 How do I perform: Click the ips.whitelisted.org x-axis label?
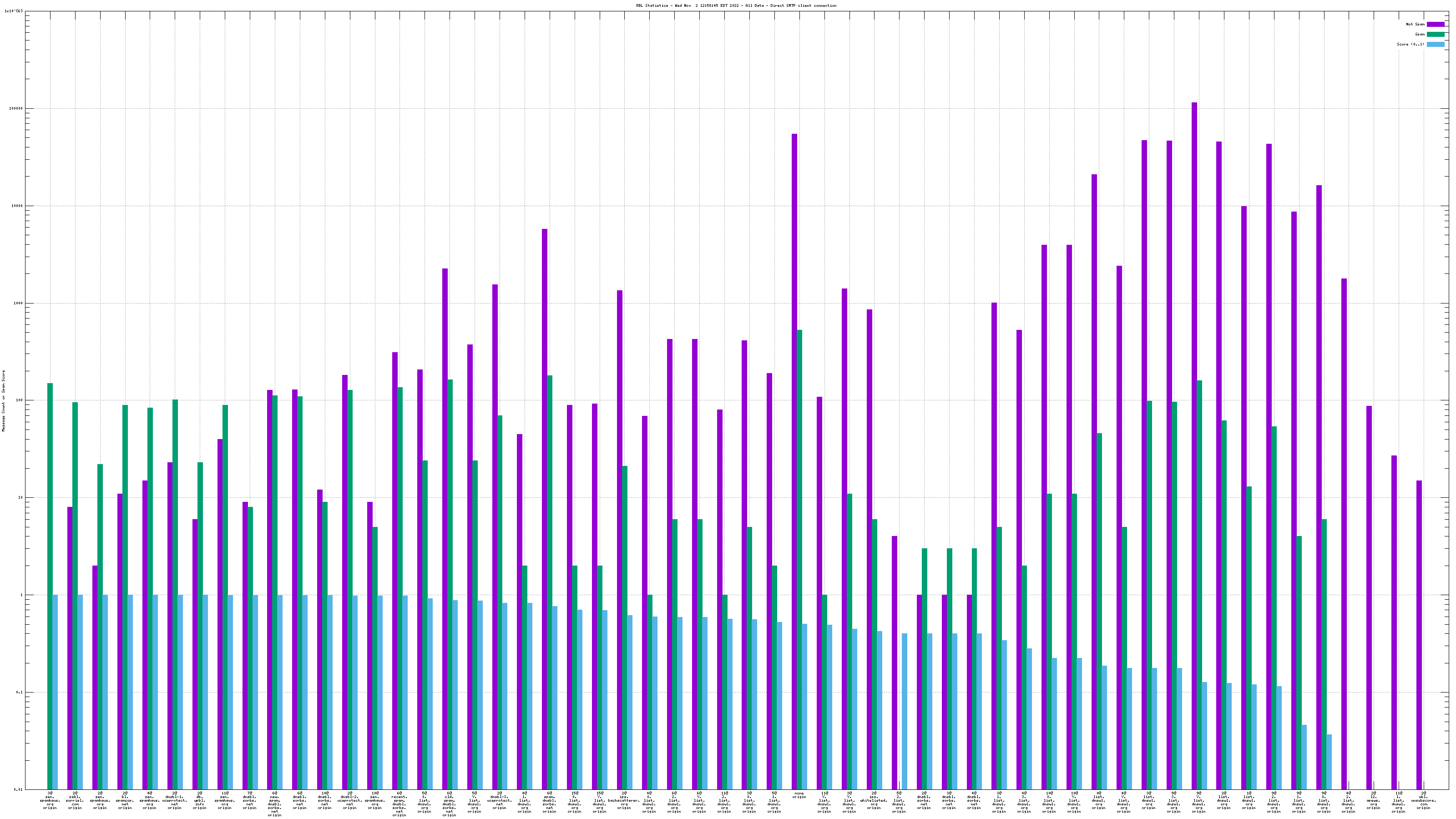[x=874, y=800]
